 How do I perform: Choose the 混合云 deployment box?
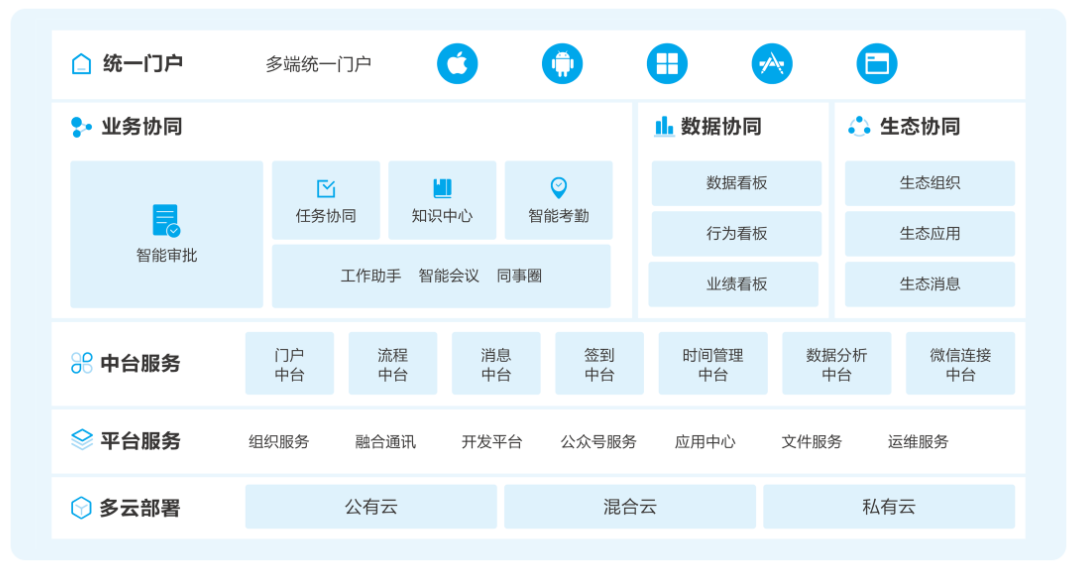[630, 507]
